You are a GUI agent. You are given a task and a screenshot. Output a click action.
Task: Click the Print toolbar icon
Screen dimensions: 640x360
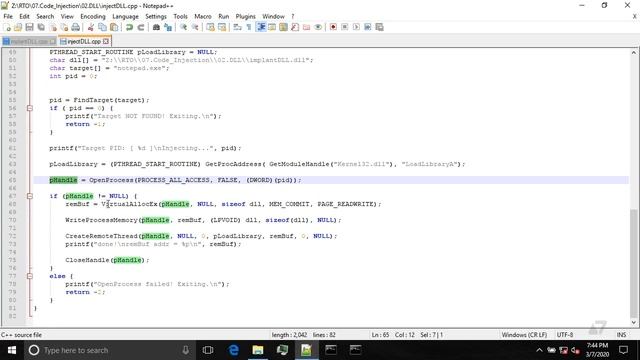tap(76, 27)
